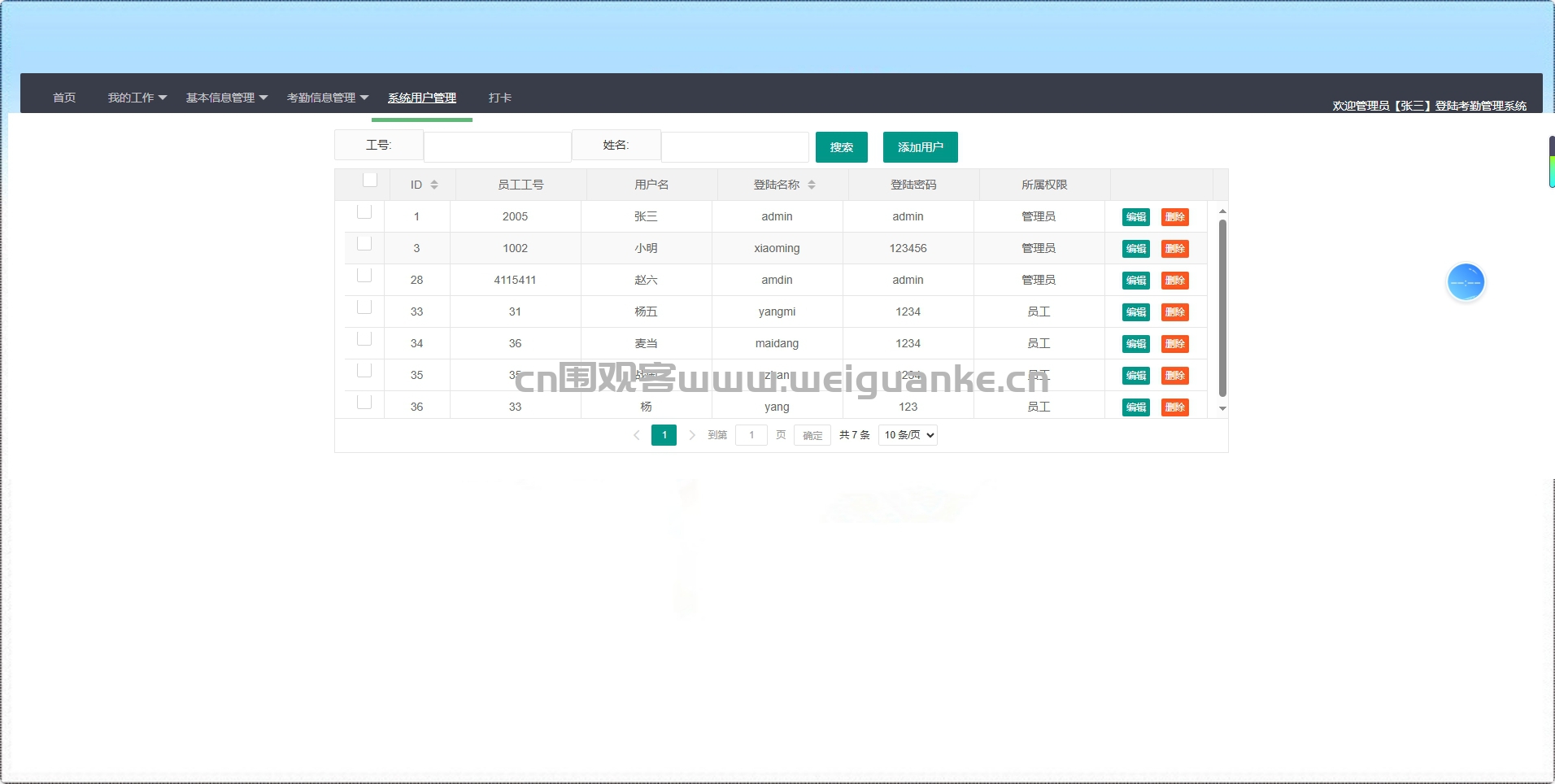
Task: Click the 用户名 column header
Action: (x=651, y=185)
